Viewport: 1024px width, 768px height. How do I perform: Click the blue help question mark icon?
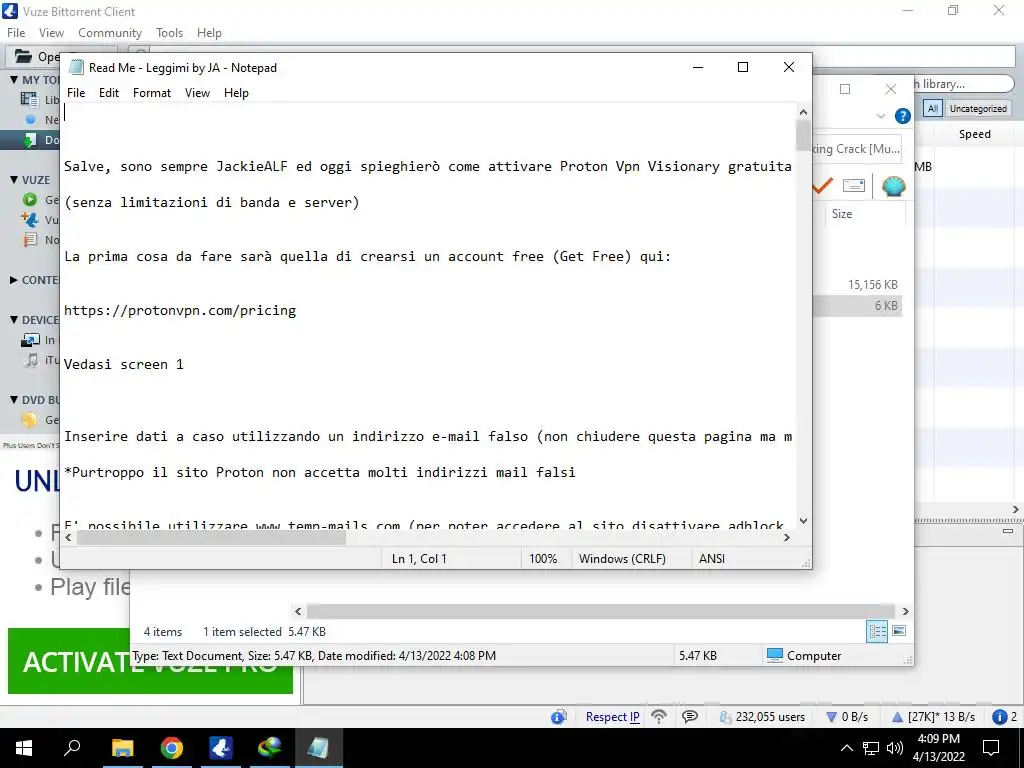pyautogui.click(x=903, y=116)
